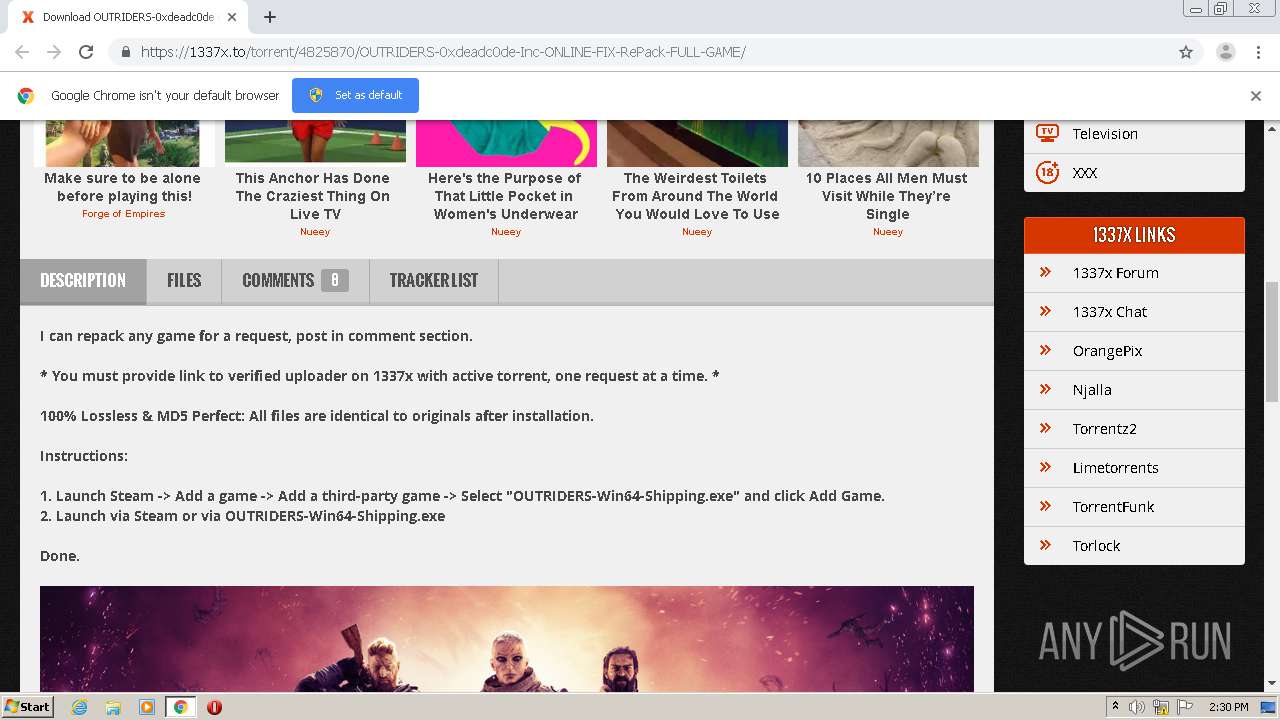Click the browser forward arrow
This screenshot has width=1280, height=720.
54,52
